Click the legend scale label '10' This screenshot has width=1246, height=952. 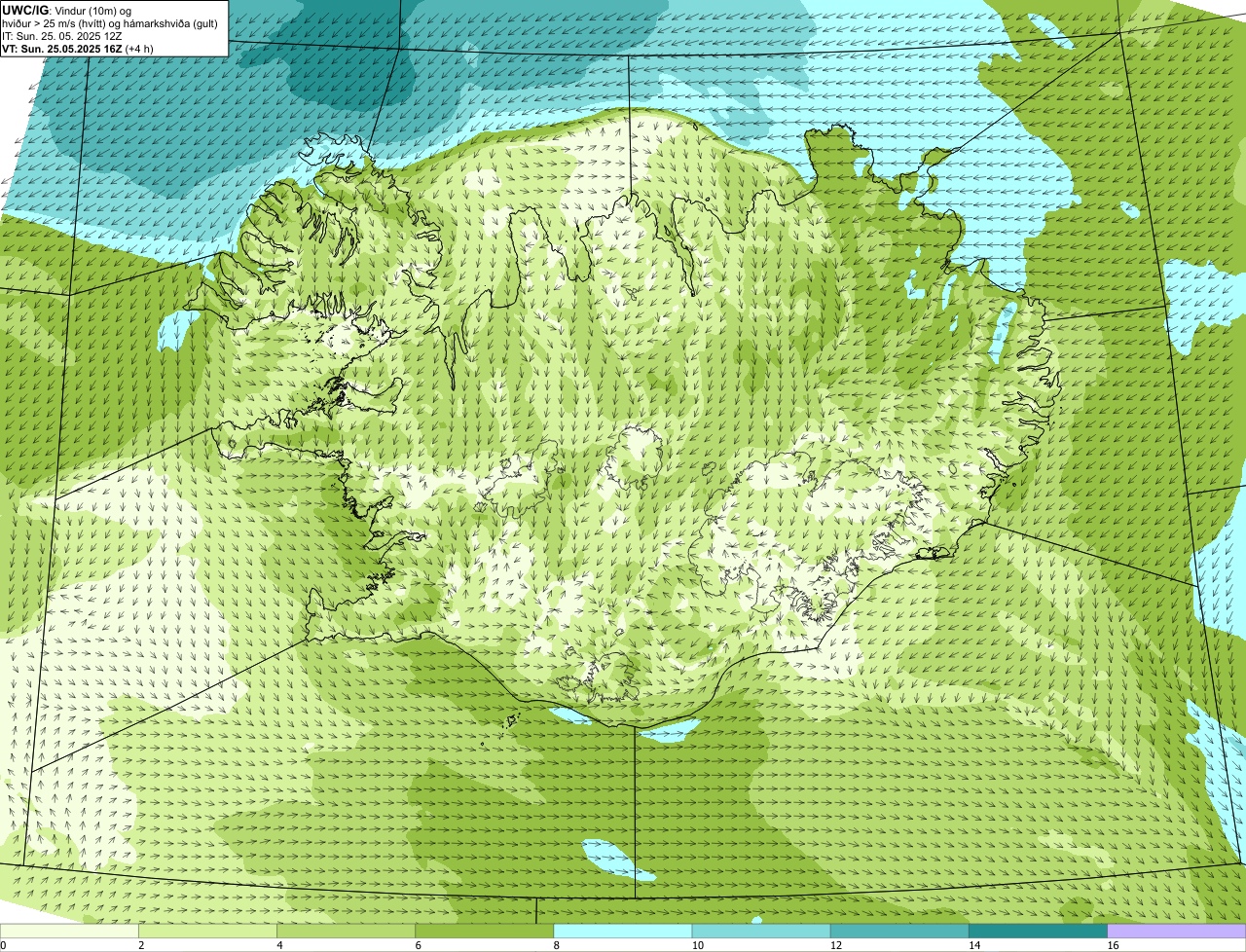click(x=698, y=945)
